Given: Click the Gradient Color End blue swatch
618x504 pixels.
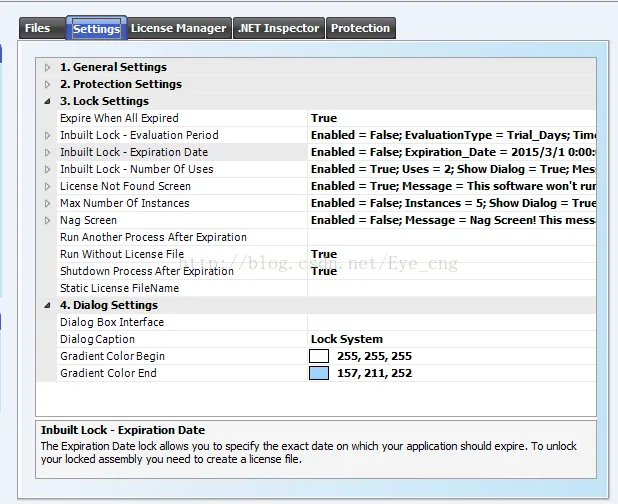Looking at the screenshot, I should [319, 373].
